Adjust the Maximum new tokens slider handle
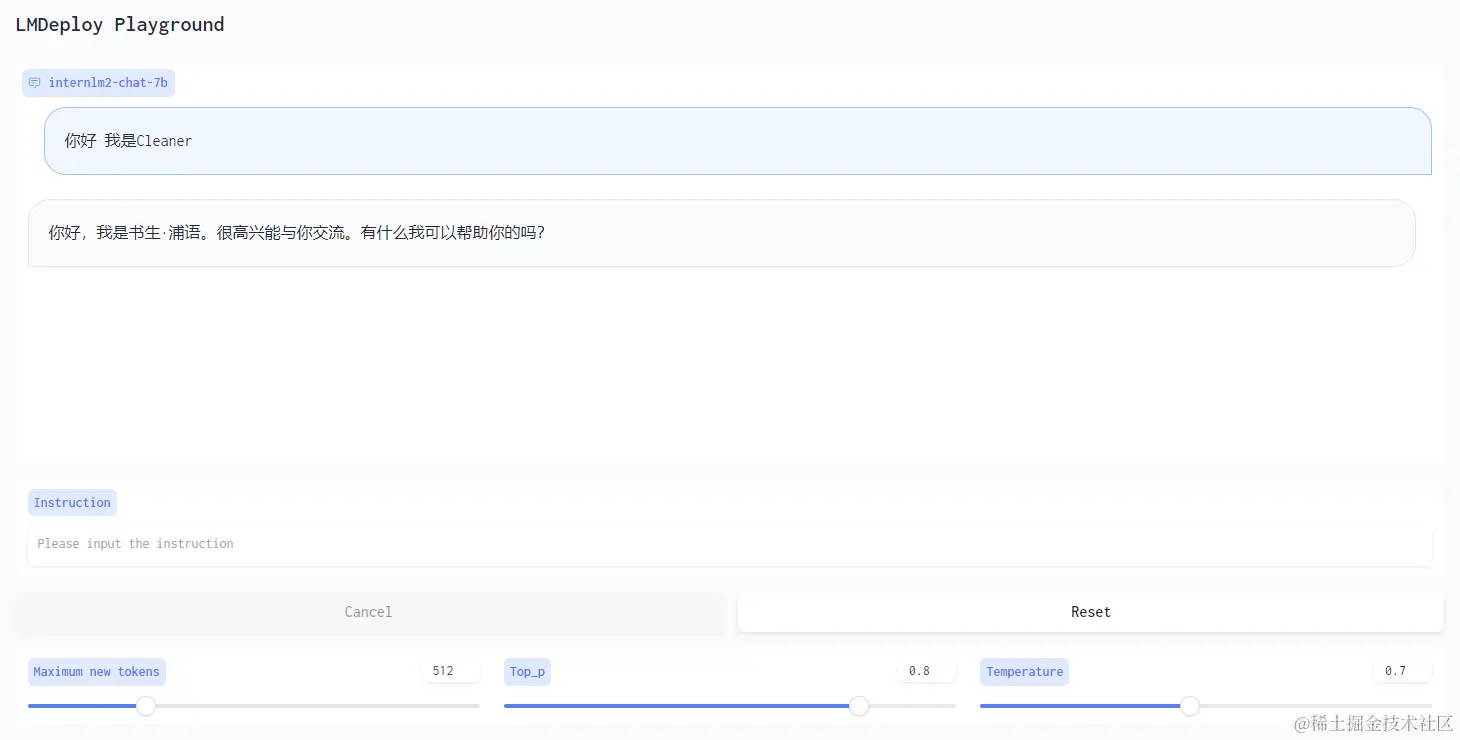 pyautogui.click(x=146, y=706)
